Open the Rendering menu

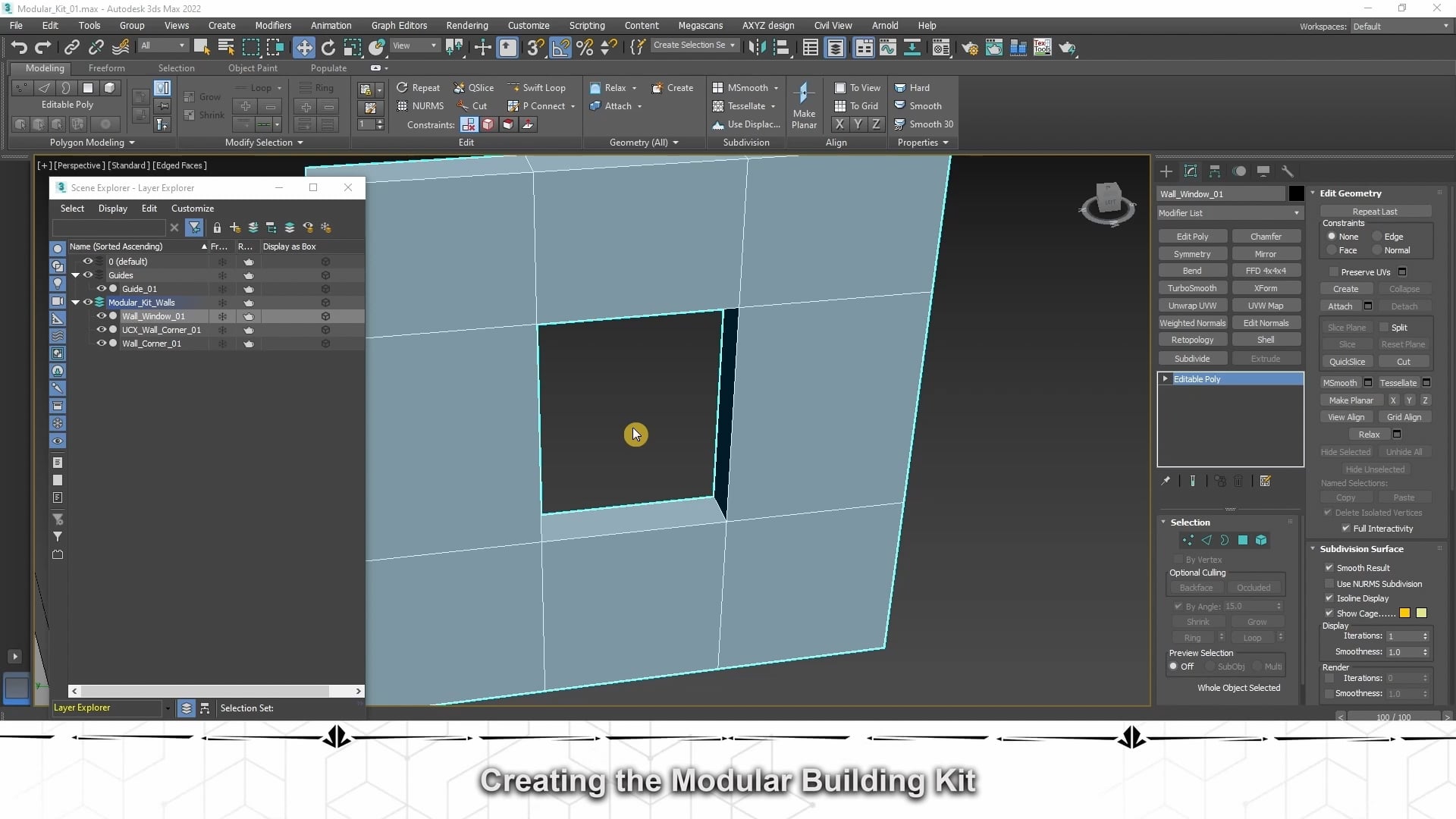(466, 25)
